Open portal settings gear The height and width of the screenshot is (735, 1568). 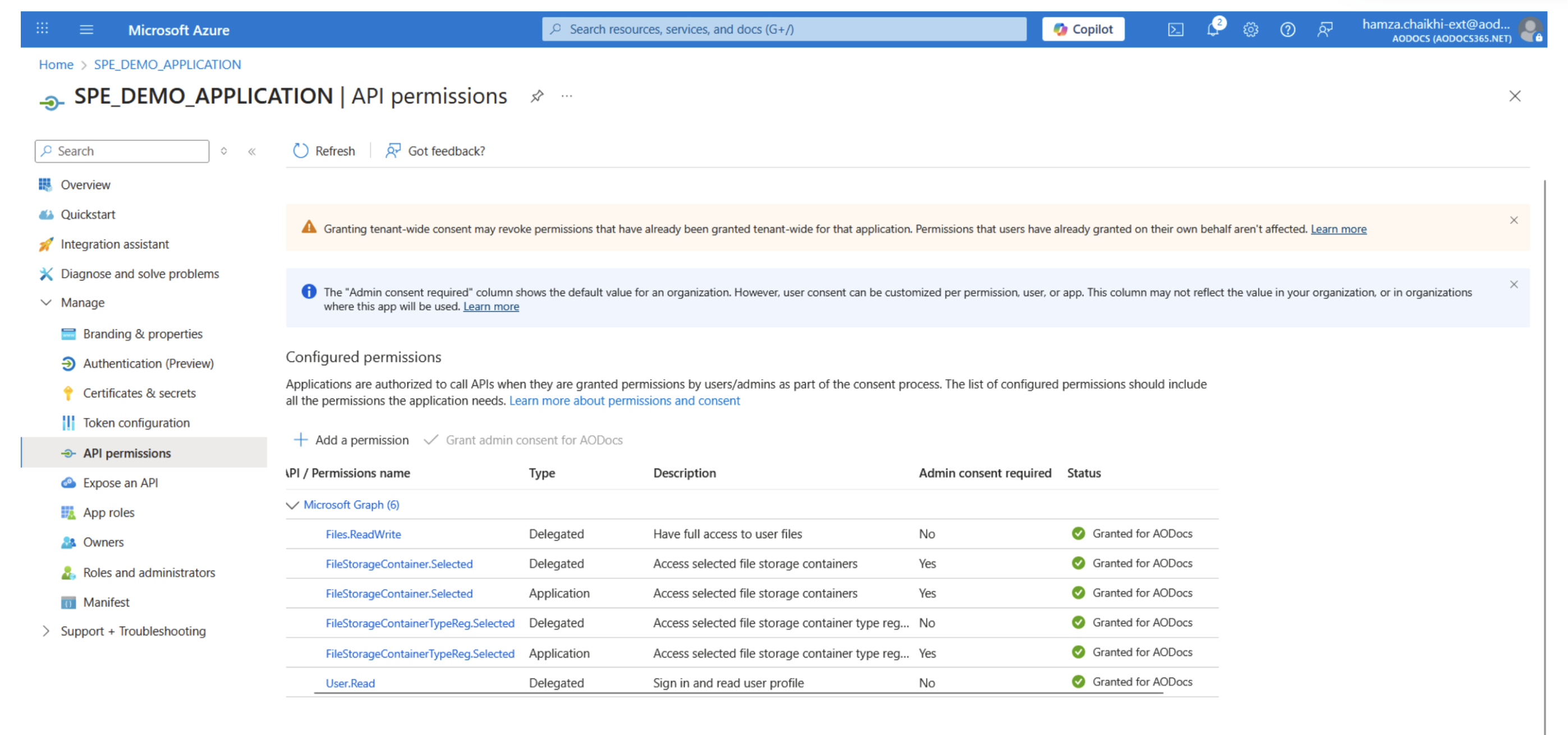pyautogui.click(x=1250, y=29)
